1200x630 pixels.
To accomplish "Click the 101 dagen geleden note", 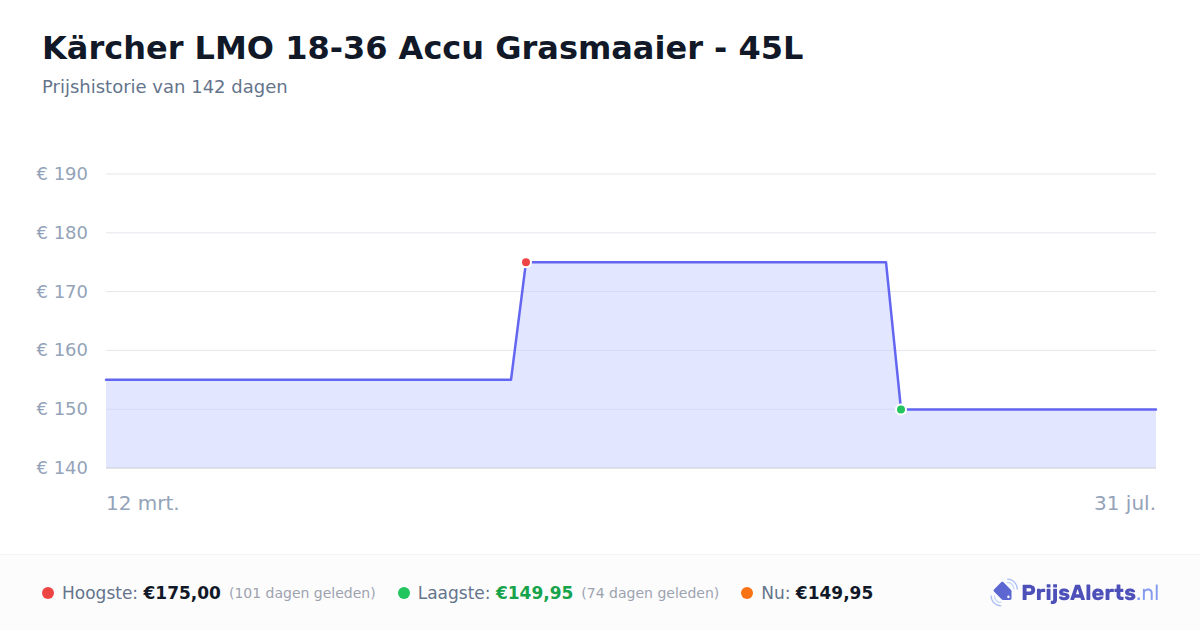I will (302, 593).
